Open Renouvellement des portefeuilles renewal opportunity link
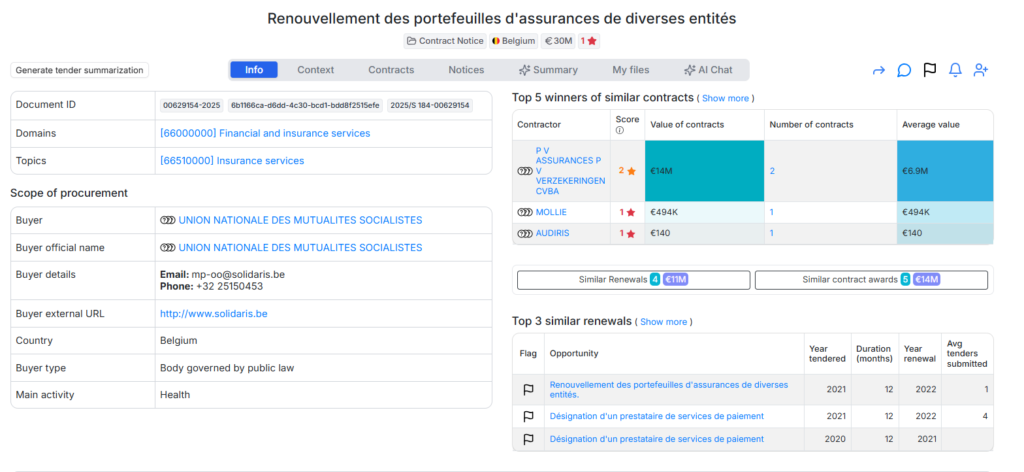This screenshot has width=1024, height=472. (669, 390)
